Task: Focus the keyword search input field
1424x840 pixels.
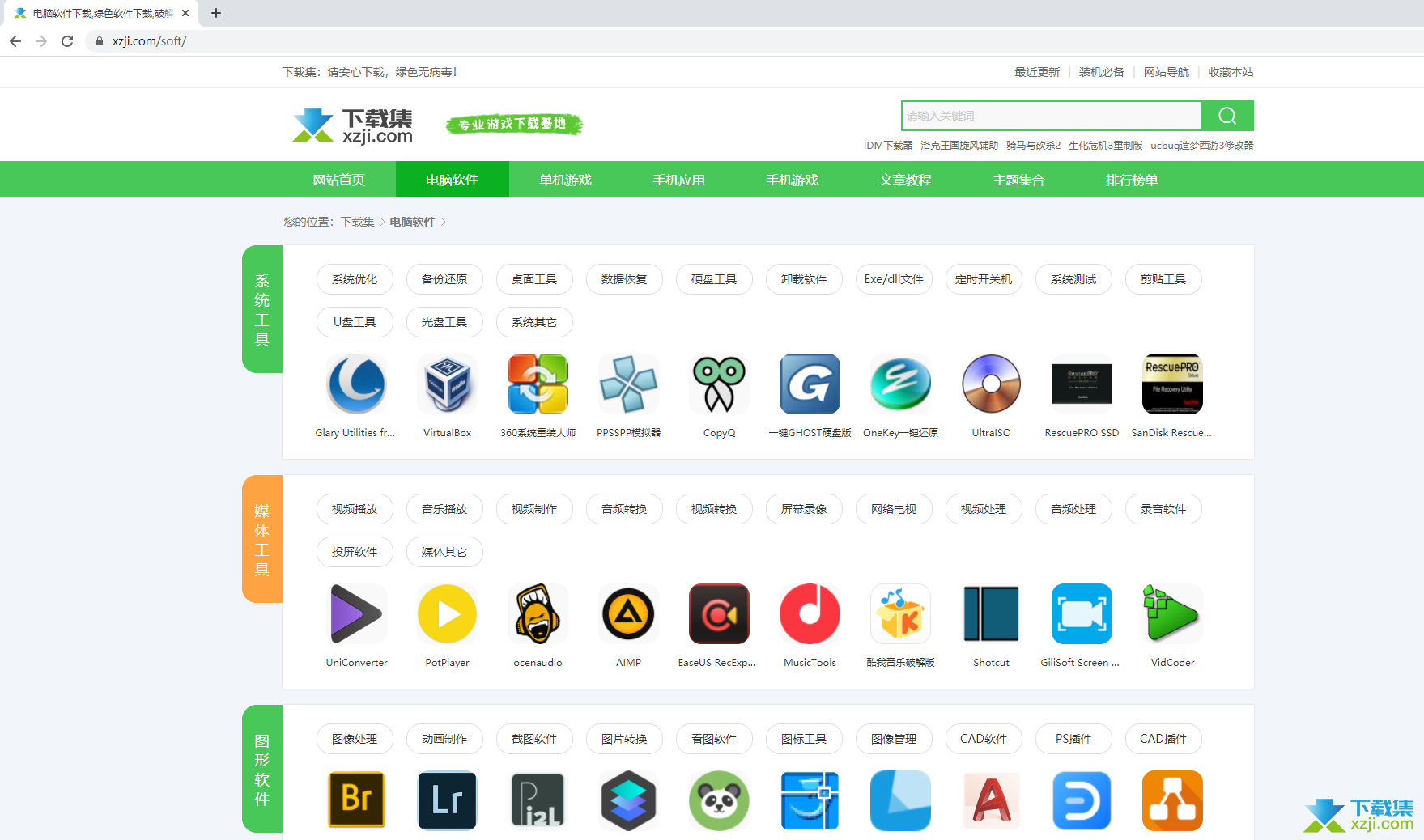Action: pos(1051,116)
